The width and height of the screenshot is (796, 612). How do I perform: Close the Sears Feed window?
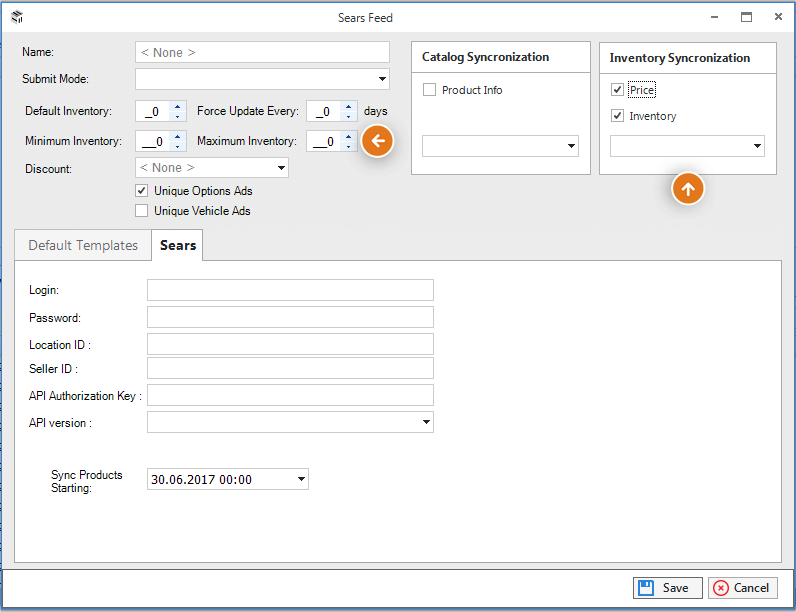(778, 17)
